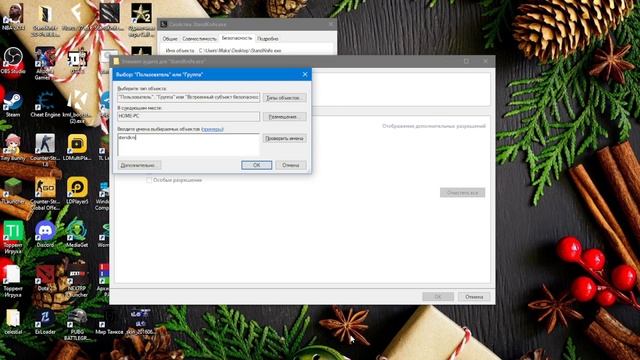Launch Counter-Strike Global Offensive shortcut

coord(45,193)
